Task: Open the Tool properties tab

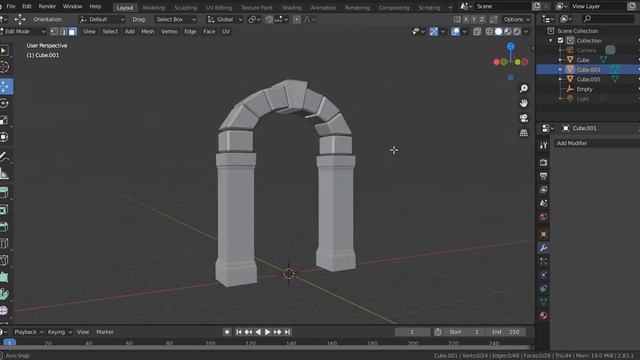Action: 543,145
